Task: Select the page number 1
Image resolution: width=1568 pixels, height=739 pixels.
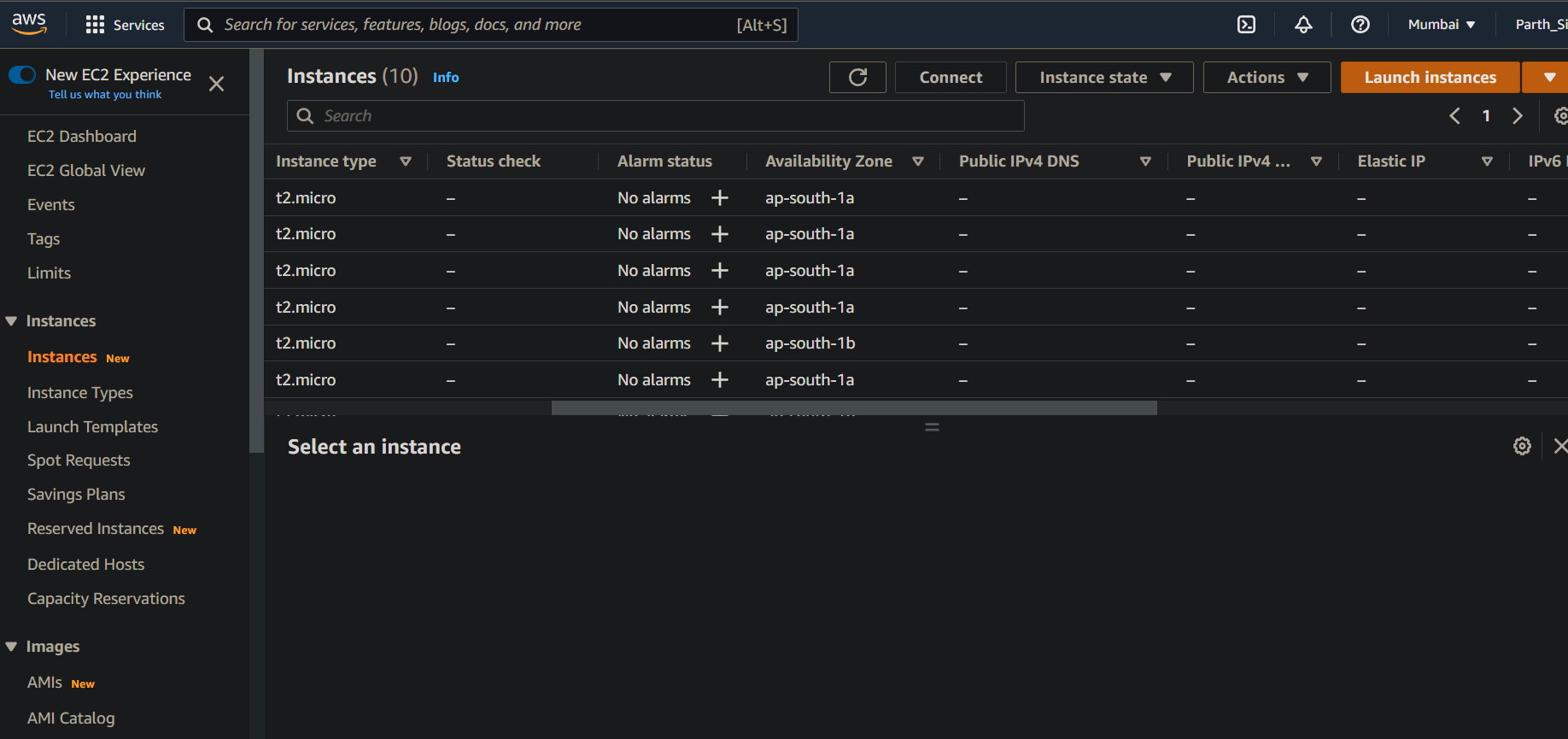Action: (1486, 116)
